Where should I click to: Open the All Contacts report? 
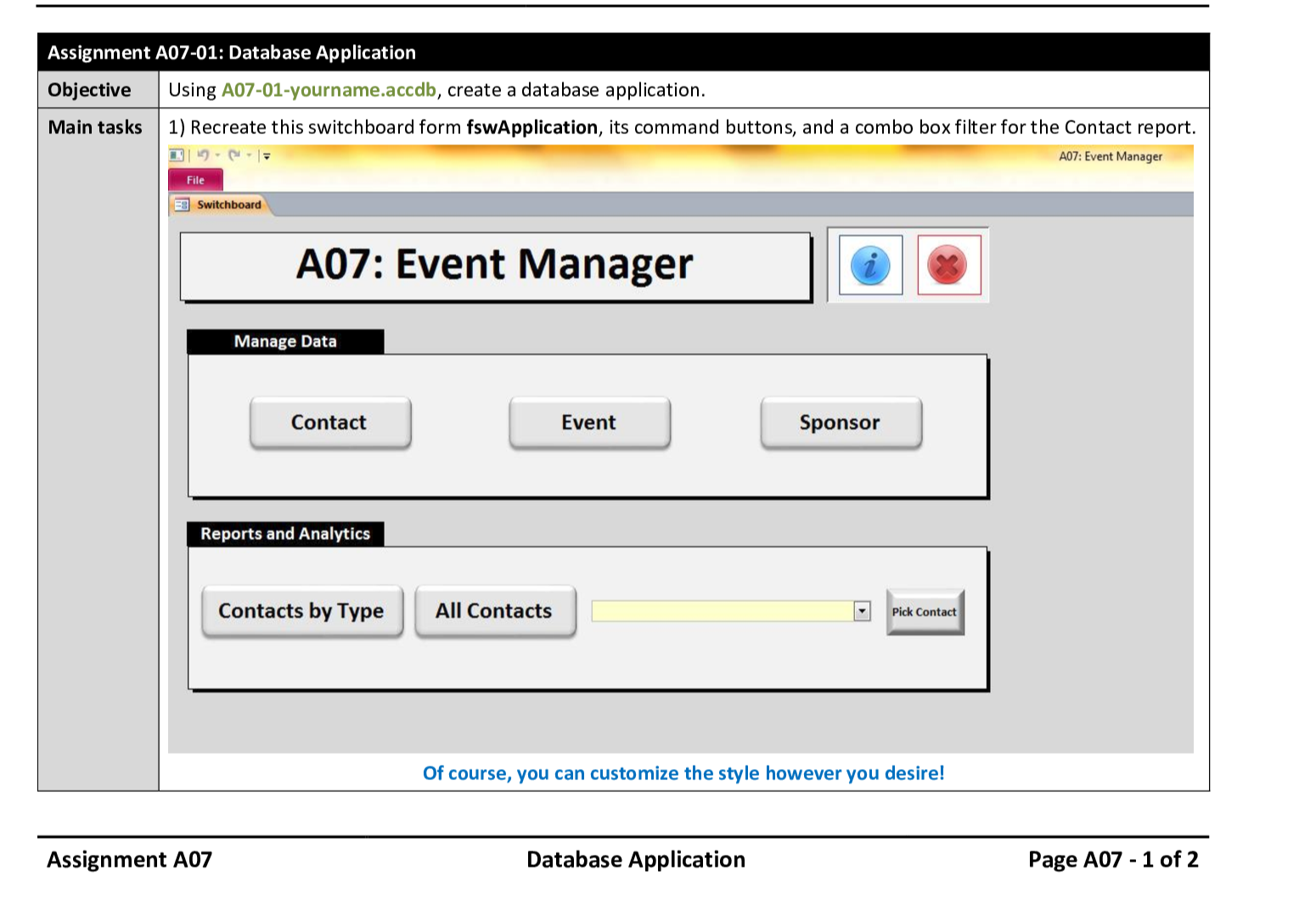pyautogui.click(x=494, y=611)
